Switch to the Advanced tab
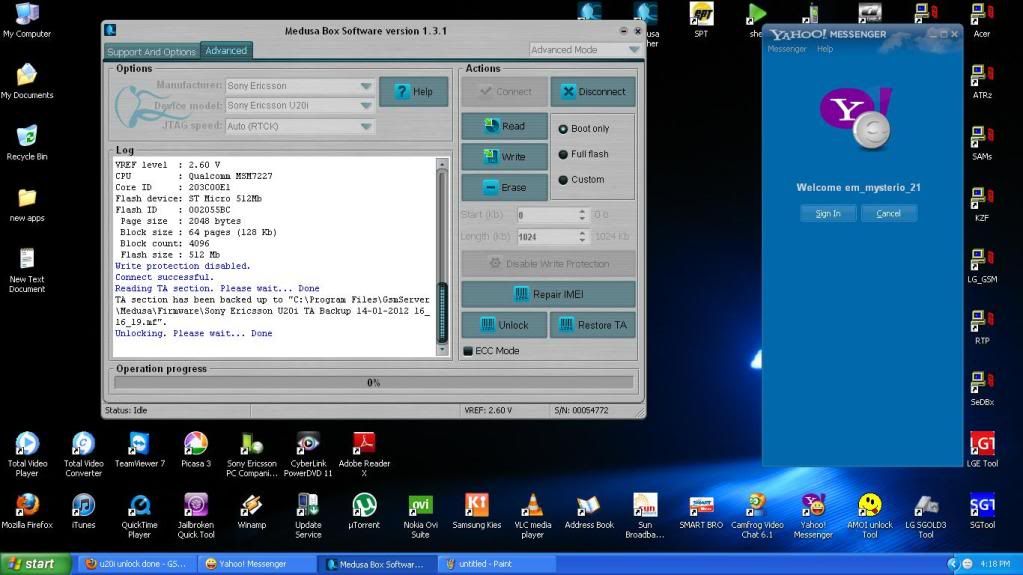This screenshot has height=575, width=1023. tap(226, 50)
